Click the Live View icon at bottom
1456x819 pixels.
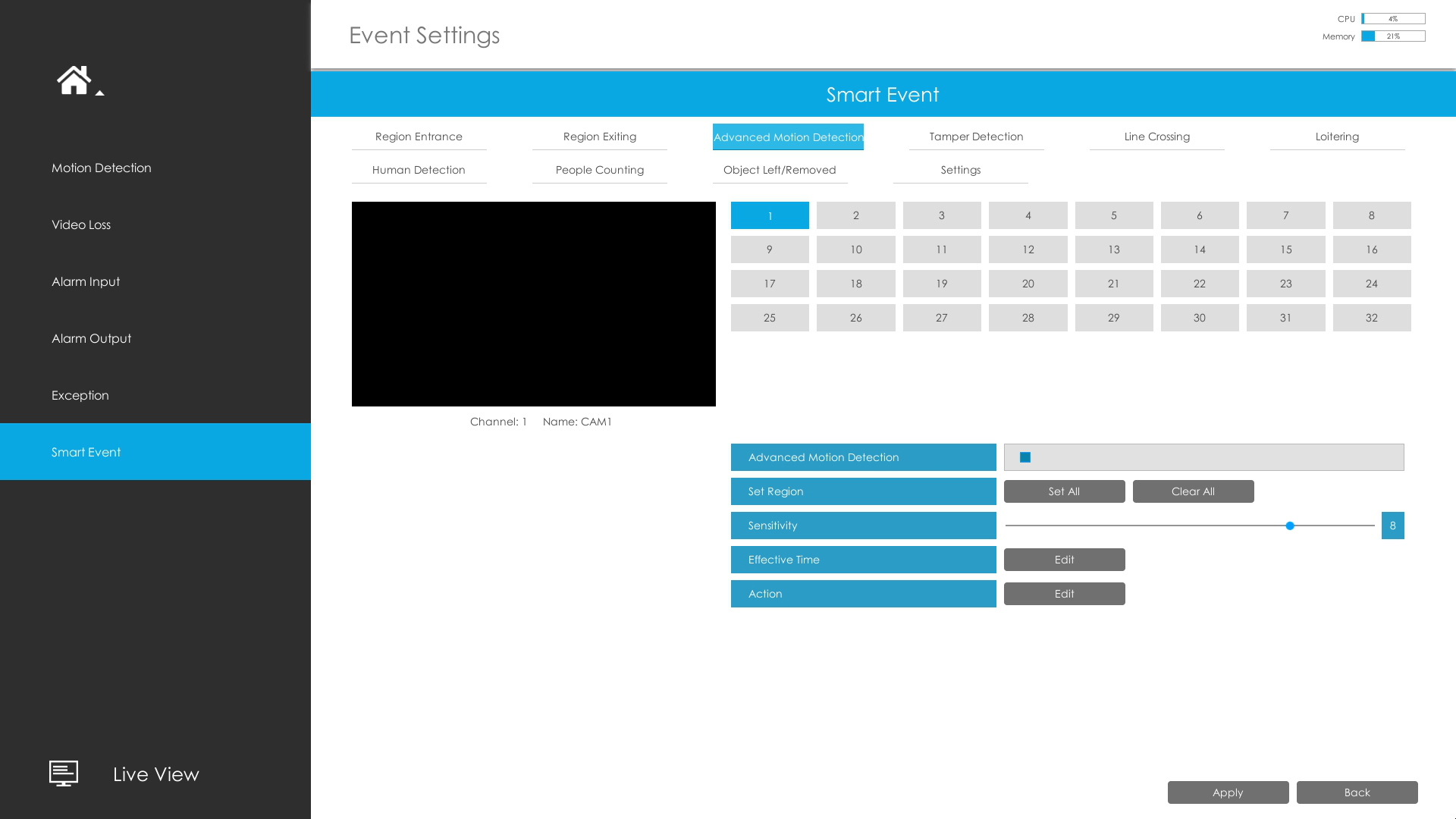point(63,773)
